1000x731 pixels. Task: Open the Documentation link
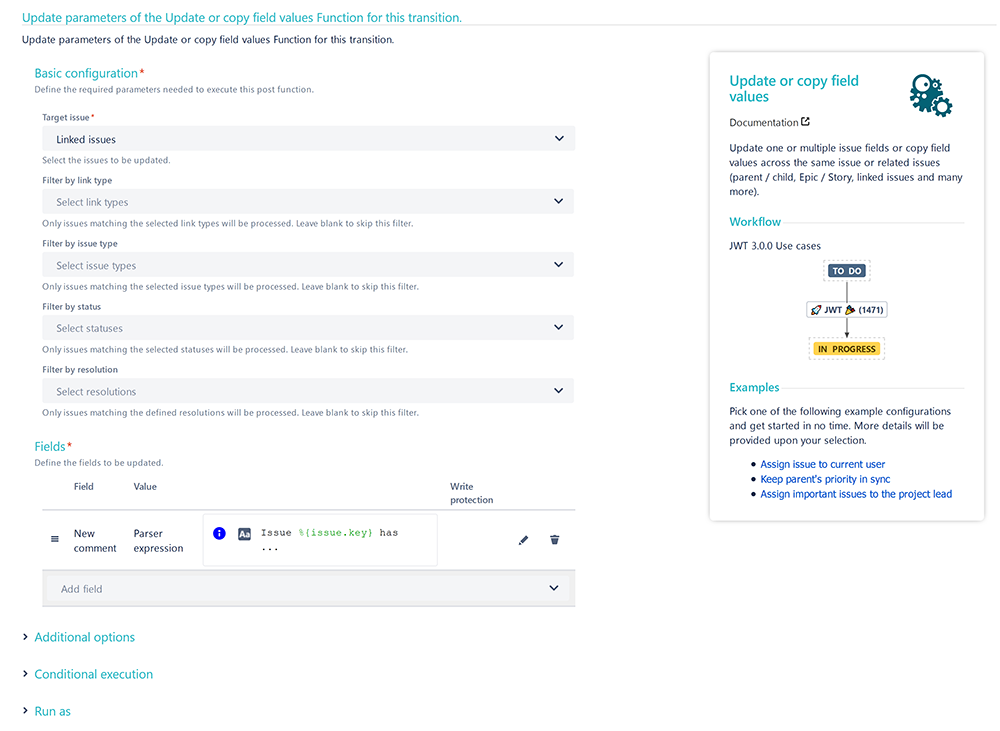click(x=764, y=122)
